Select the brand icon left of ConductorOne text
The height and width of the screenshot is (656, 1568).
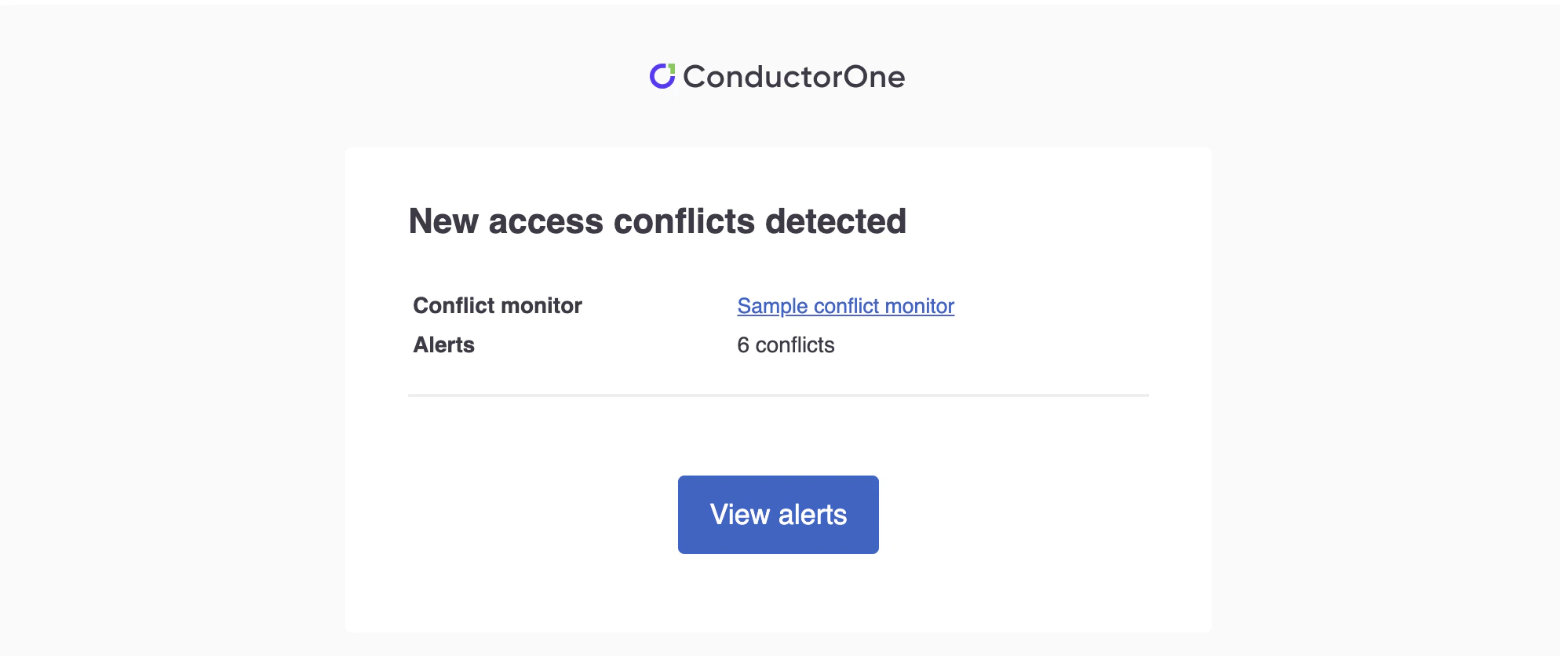(x=663, y=76)
